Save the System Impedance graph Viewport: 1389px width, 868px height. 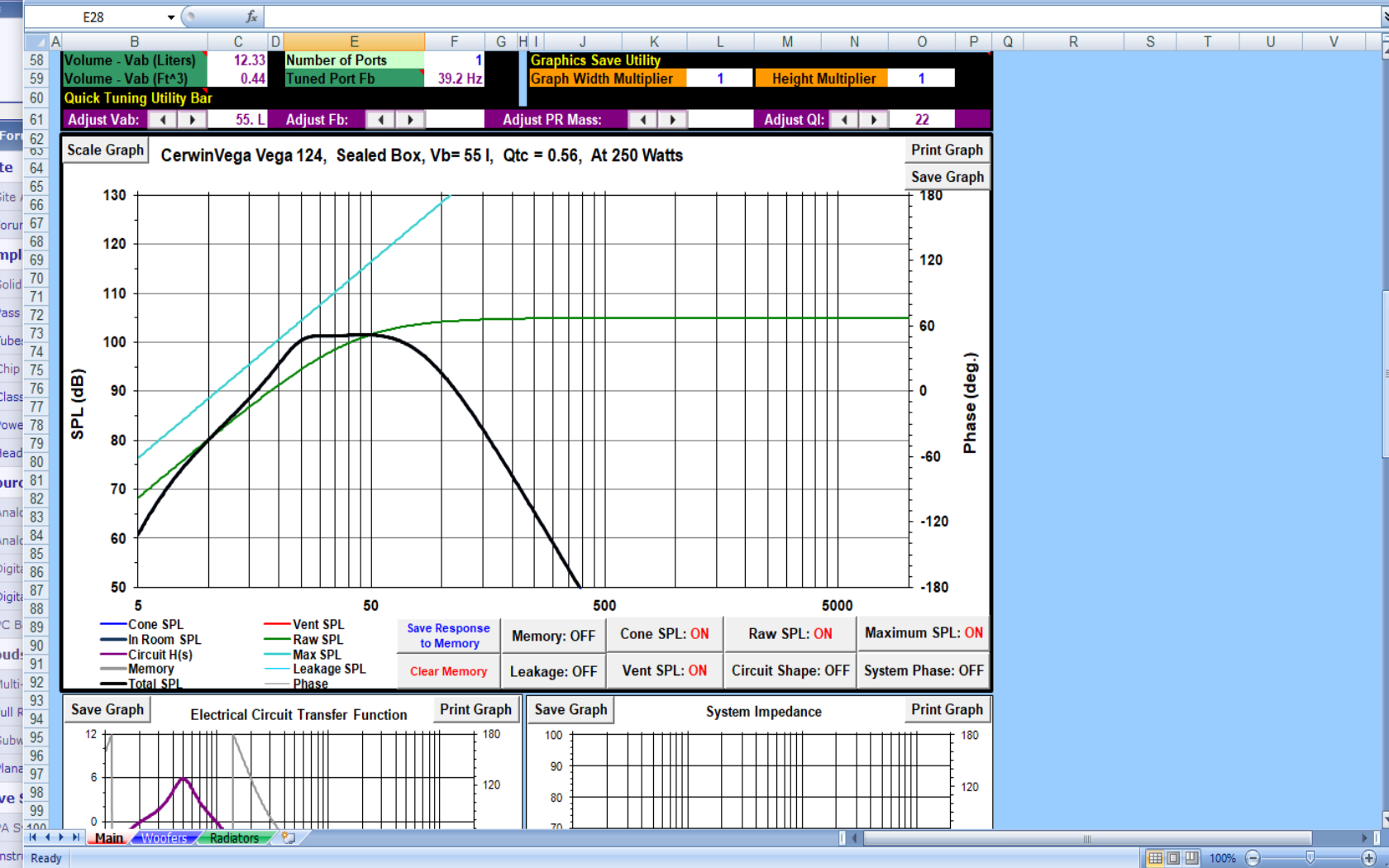tap(570, 710)
